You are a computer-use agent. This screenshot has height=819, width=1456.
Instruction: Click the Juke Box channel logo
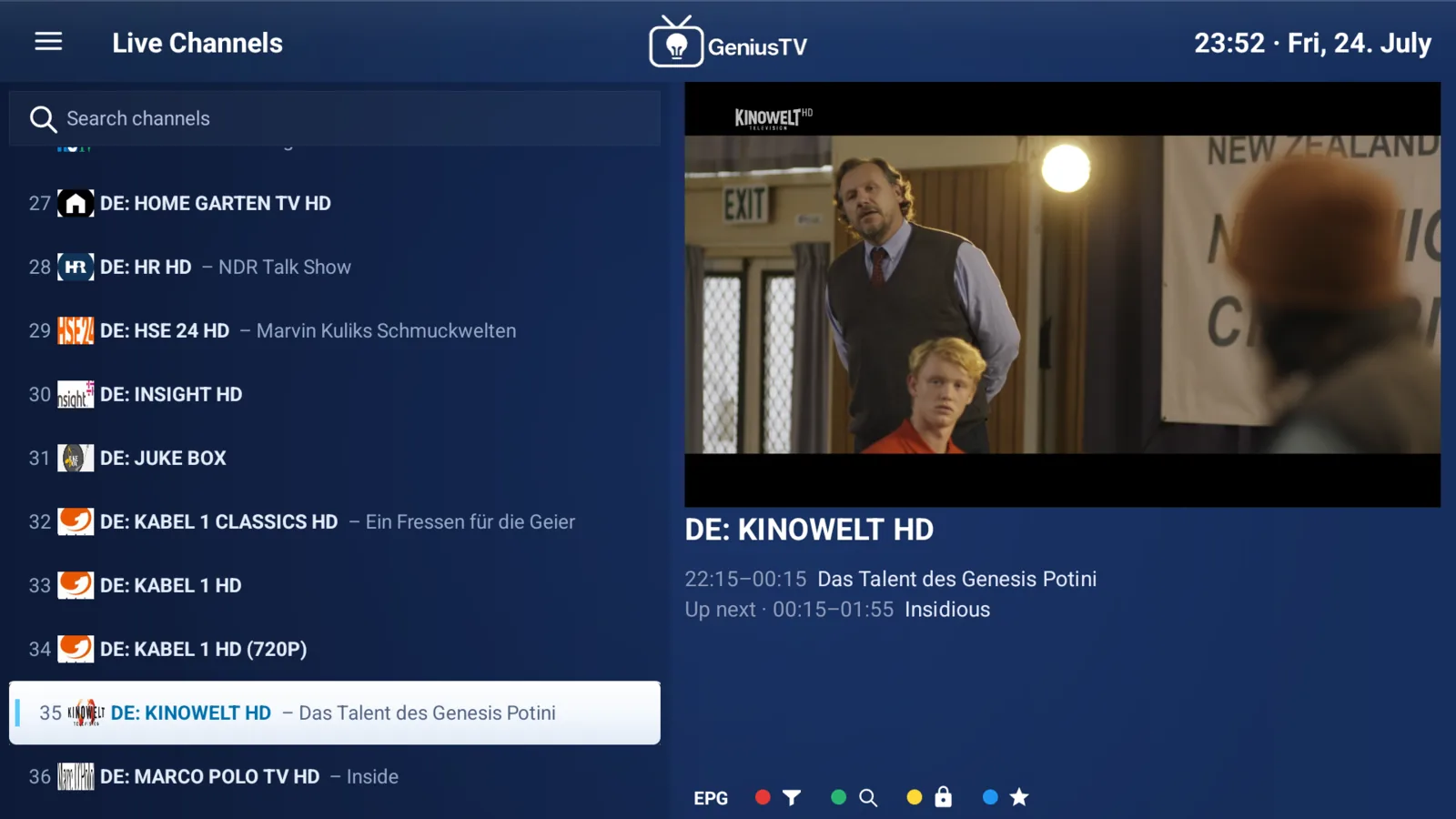click(x=76, y=458)
